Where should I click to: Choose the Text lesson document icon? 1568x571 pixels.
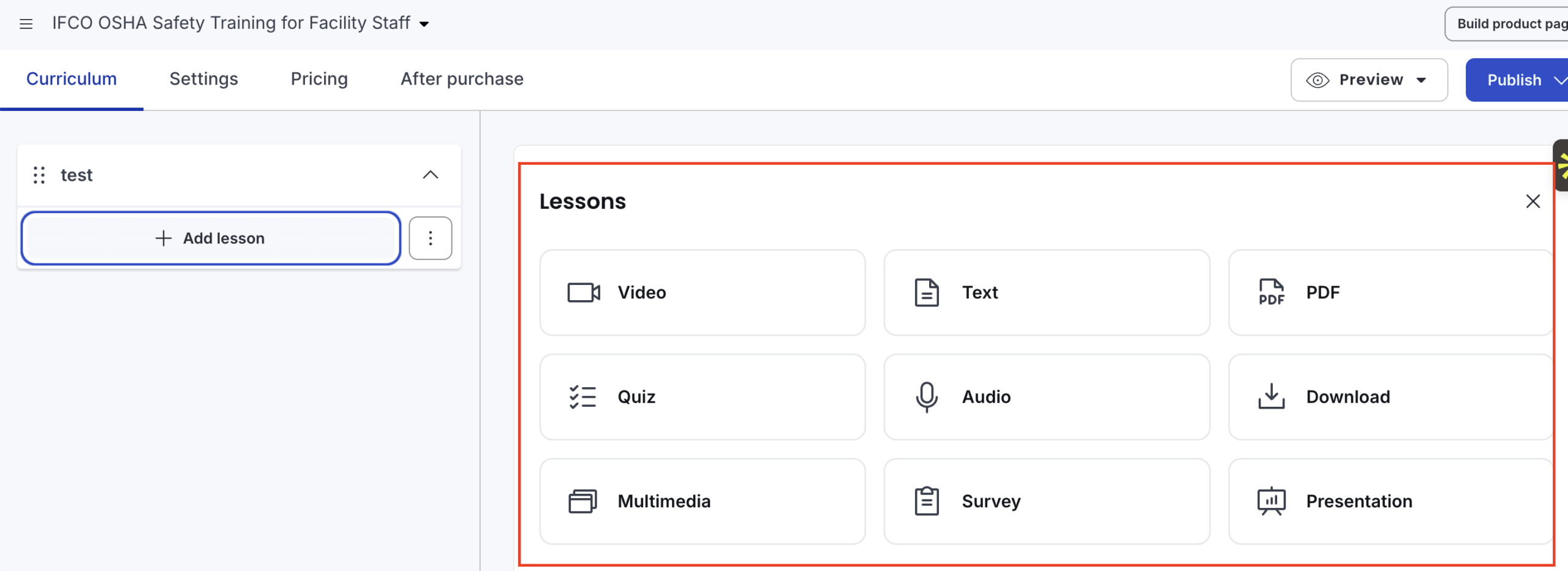(x=927, y=293)
